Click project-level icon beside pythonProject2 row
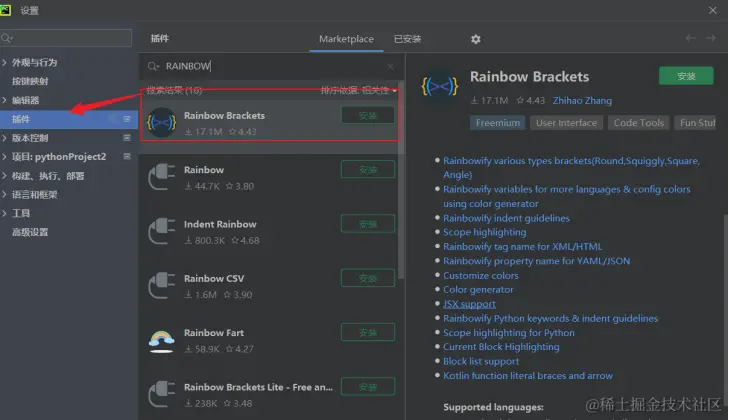 (x=126, y=156)
